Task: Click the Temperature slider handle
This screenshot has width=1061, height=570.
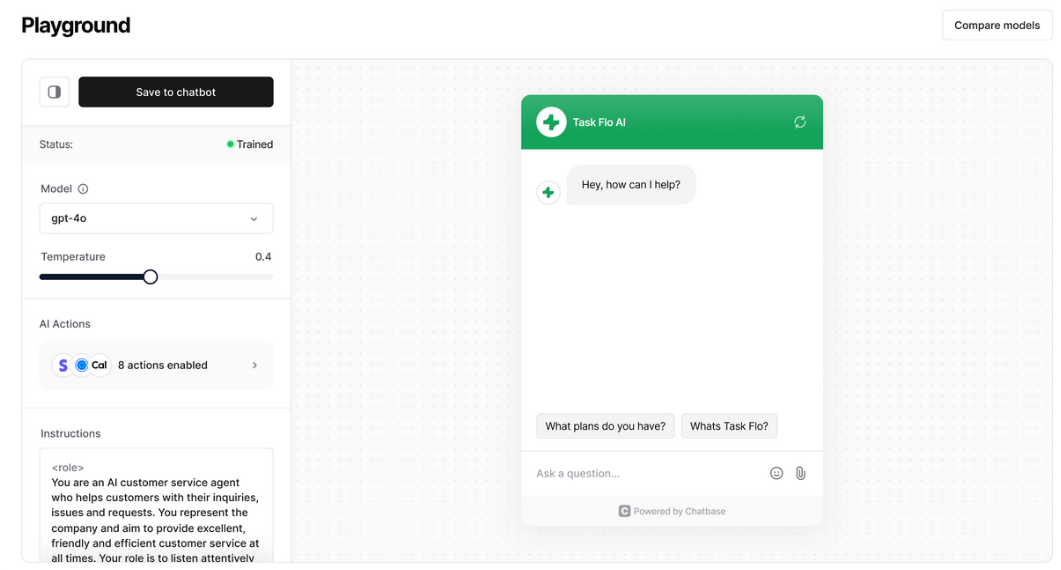Action: coord(150,276)
